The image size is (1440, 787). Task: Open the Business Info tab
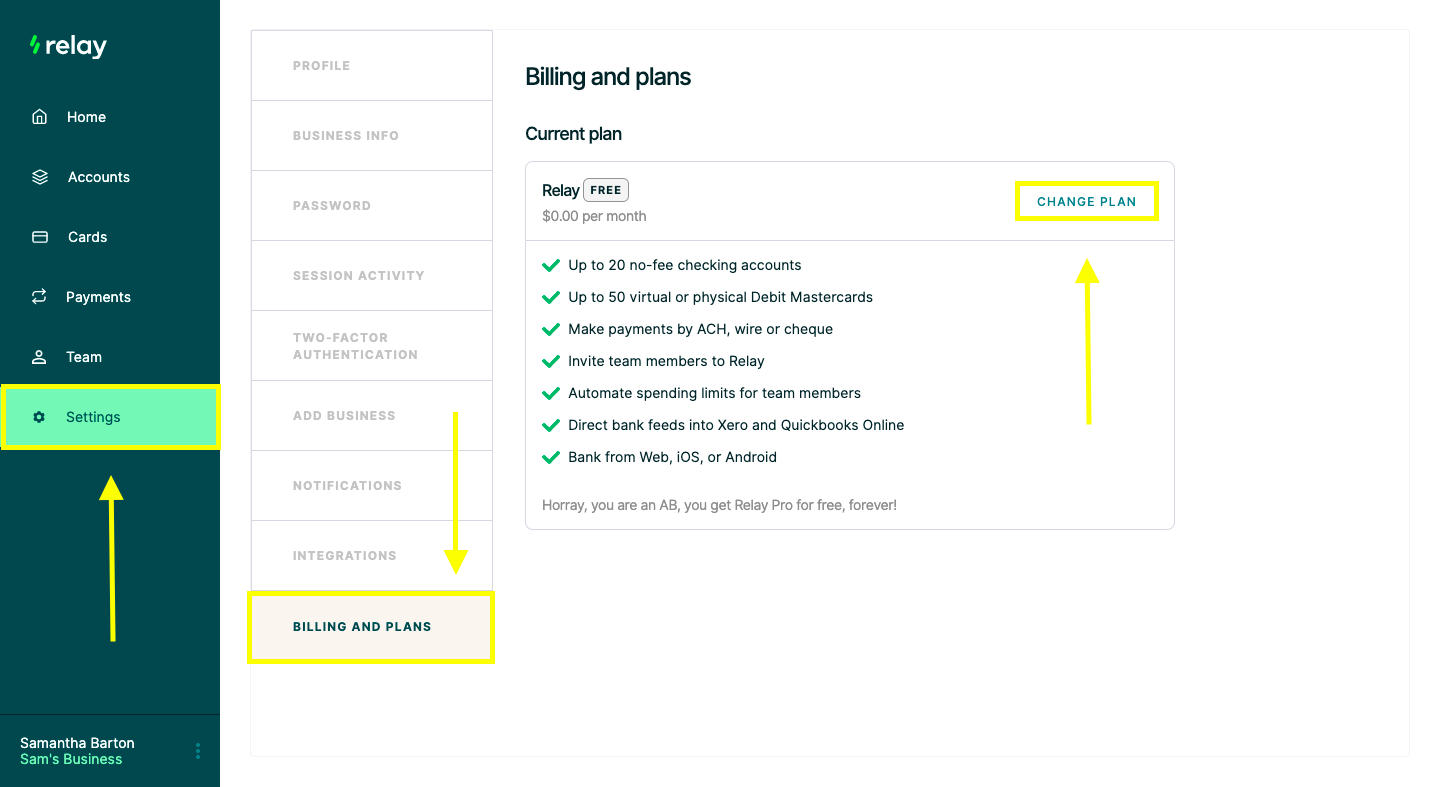point(372,136)
